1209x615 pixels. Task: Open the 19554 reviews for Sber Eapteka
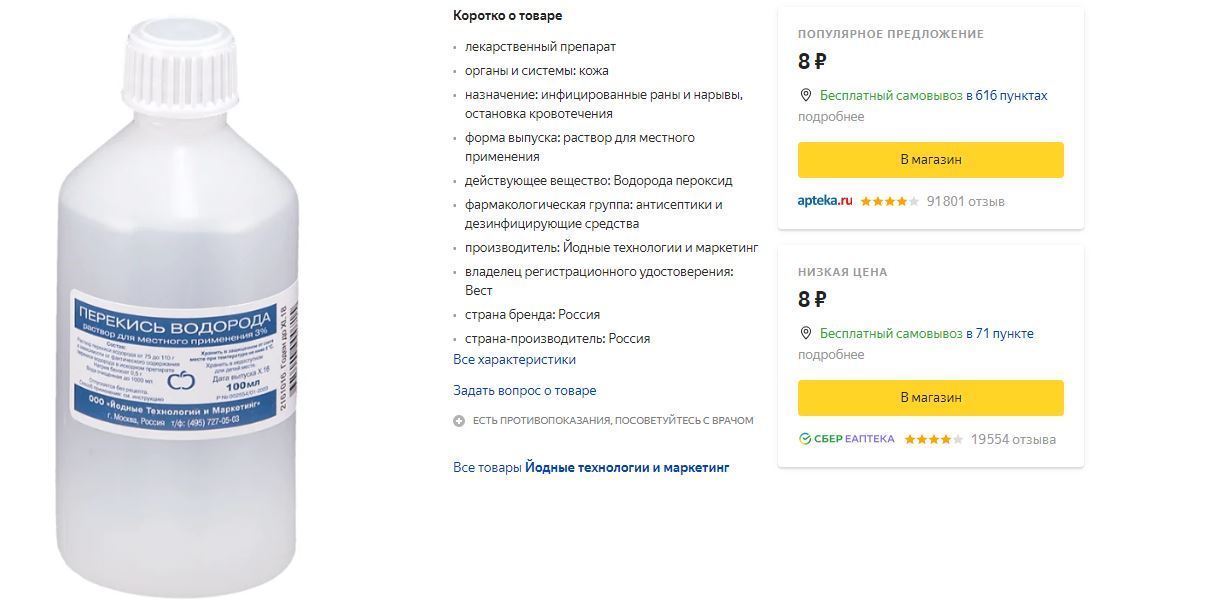[1013, 439]
